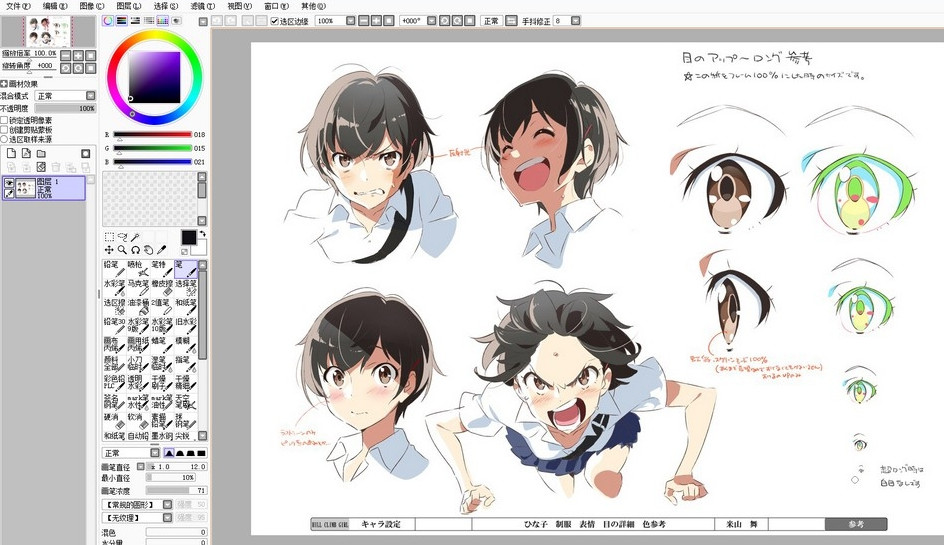Create a new layer with the page icon
944x545 pixels.
tap(11, 154)
